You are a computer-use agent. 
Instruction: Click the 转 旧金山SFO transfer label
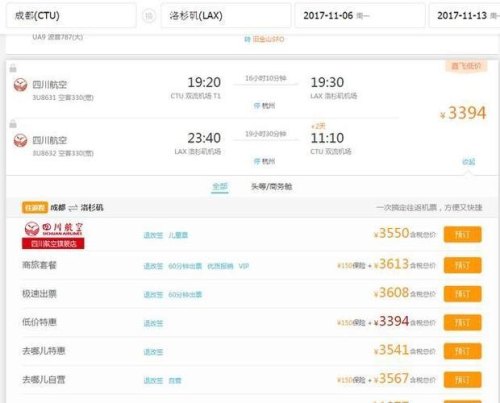pos(264,39)
